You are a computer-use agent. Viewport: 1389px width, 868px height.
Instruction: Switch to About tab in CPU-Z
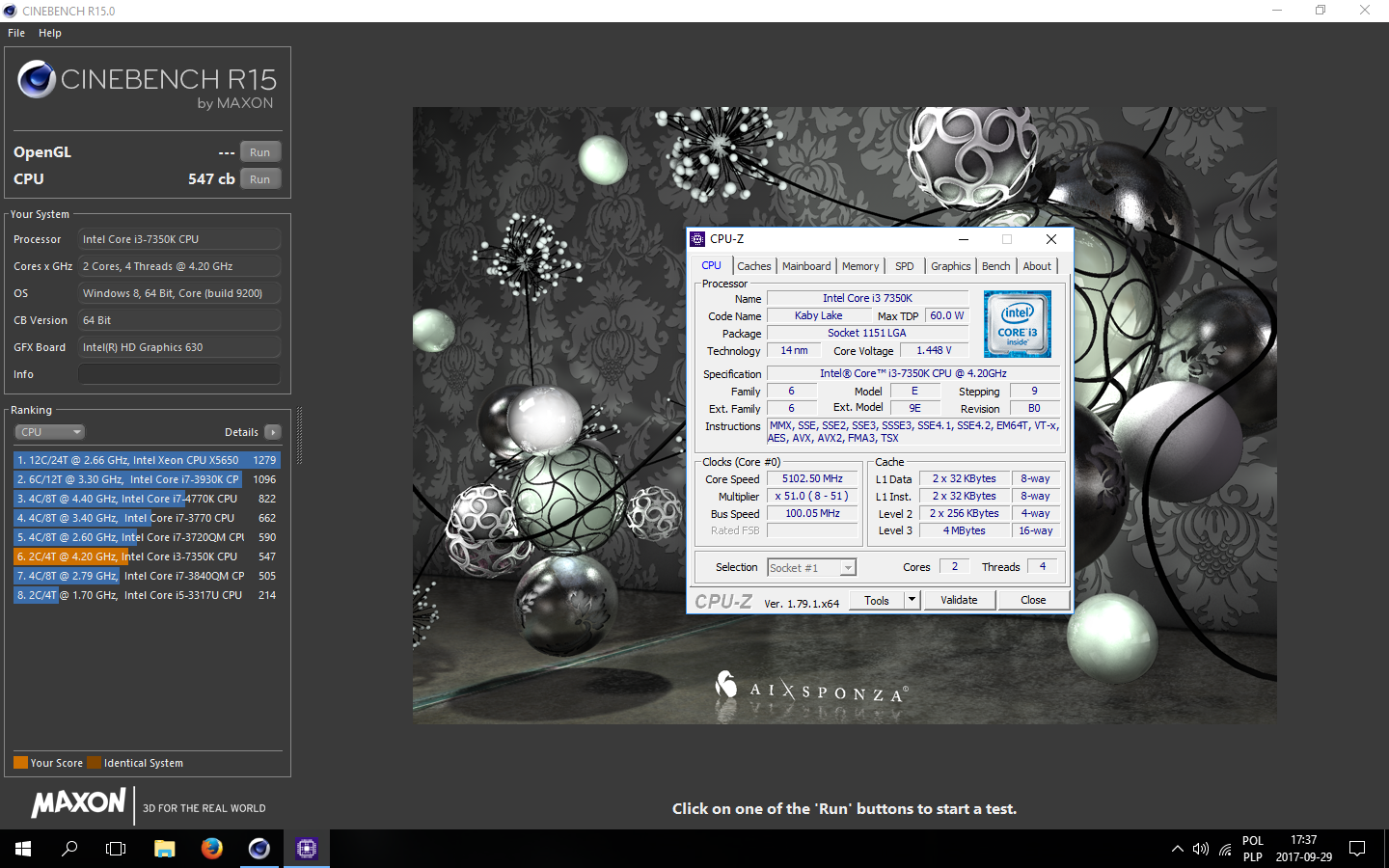pyautogui.click(x=1037, y=266)
